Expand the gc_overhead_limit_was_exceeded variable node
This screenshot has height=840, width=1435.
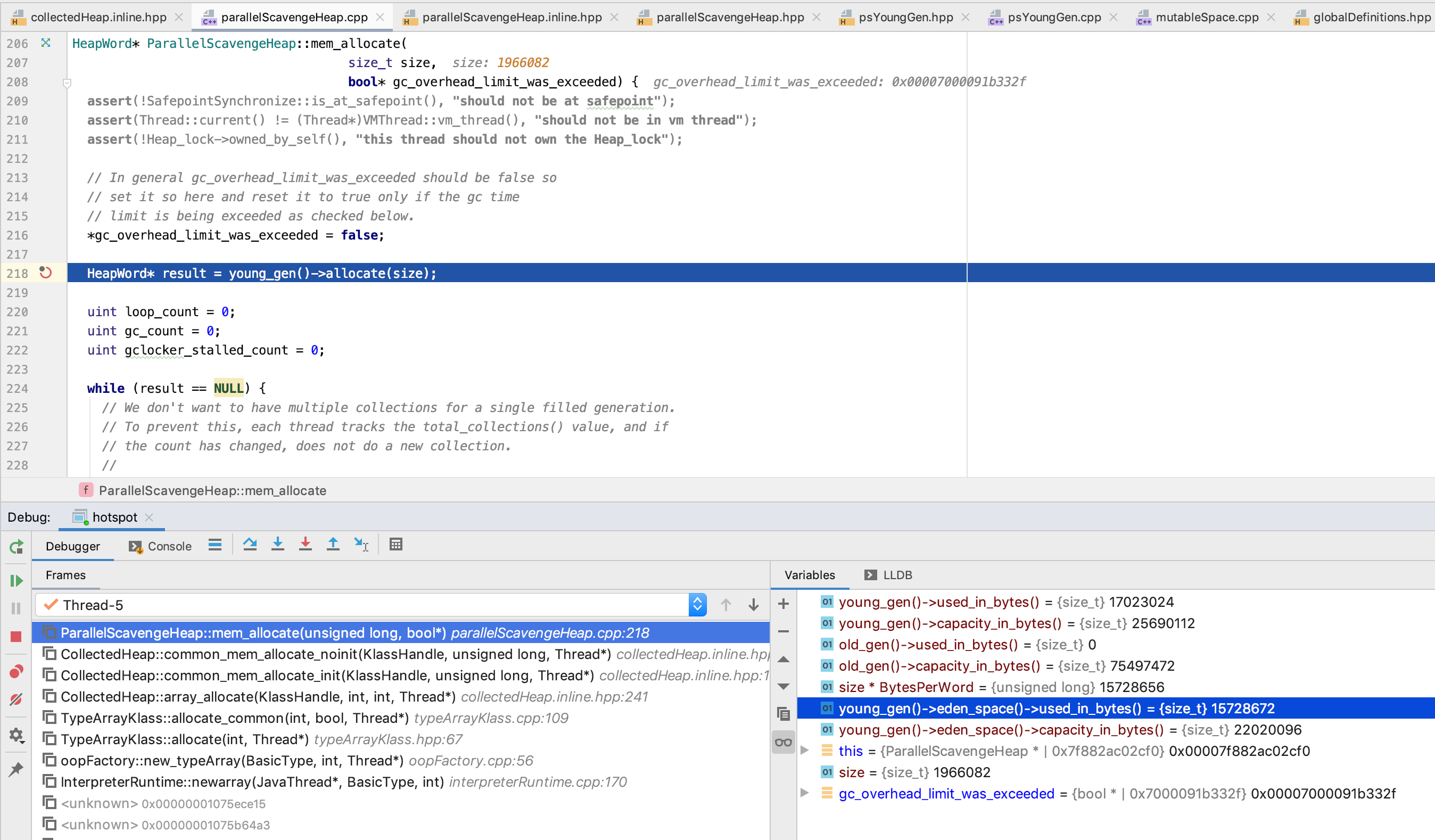tap(805, 793)
